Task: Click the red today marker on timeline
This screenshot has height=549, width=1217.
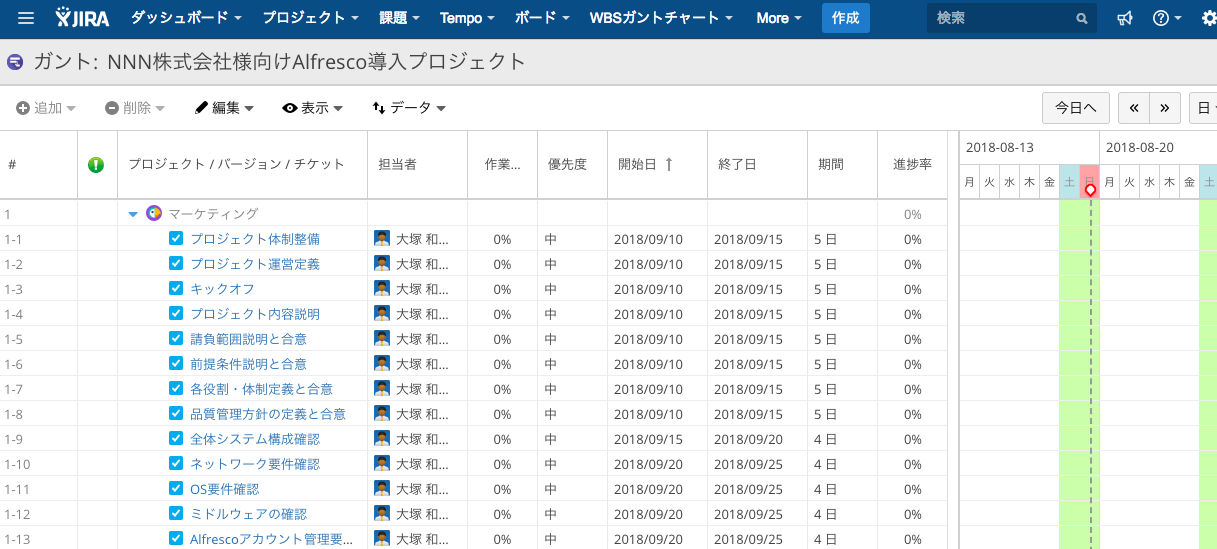Action: (x=1090, y=190)
